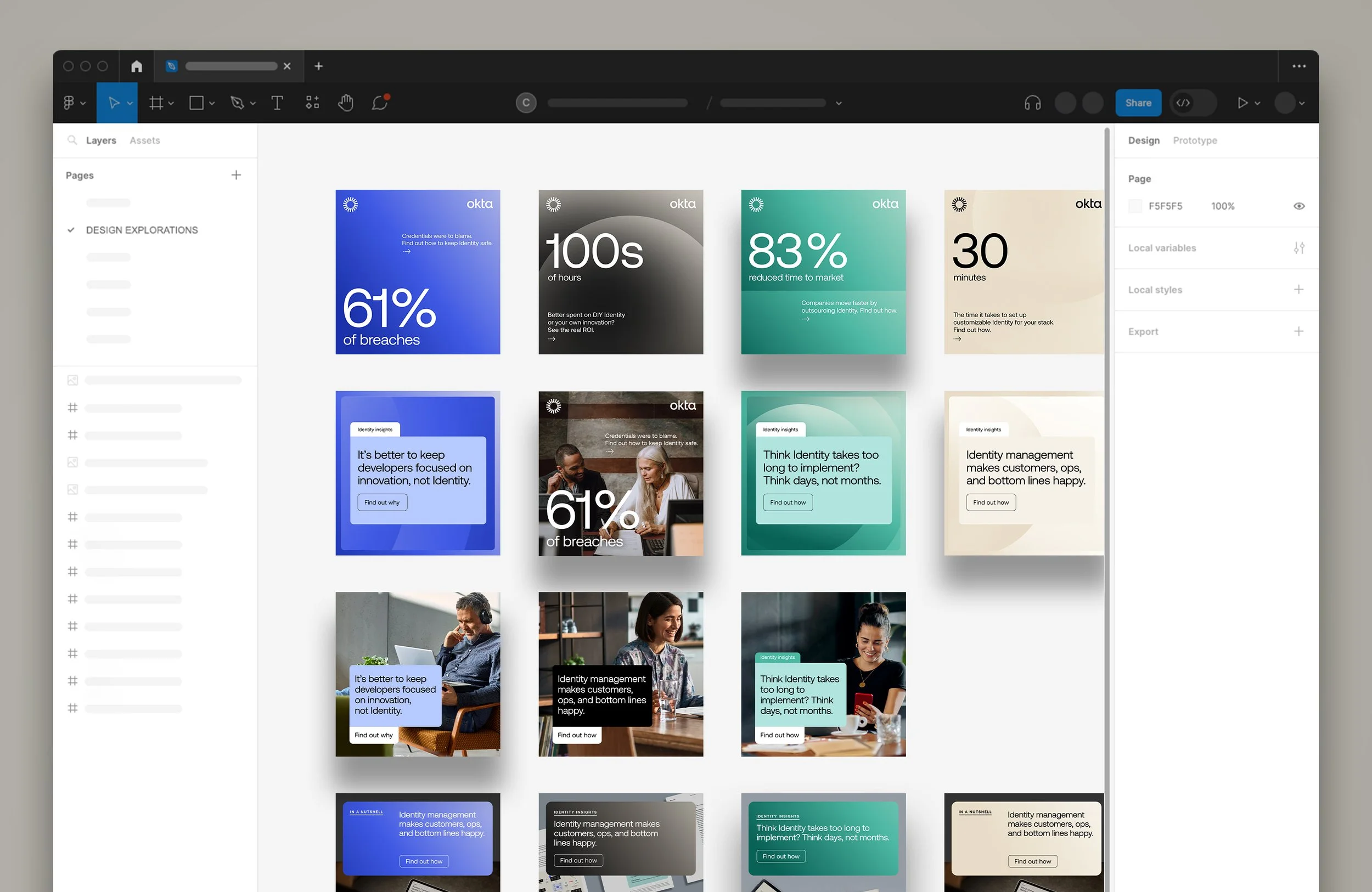Click the Resources components icon
Screen dimensions: 1372x892
[x=312, y=103]
